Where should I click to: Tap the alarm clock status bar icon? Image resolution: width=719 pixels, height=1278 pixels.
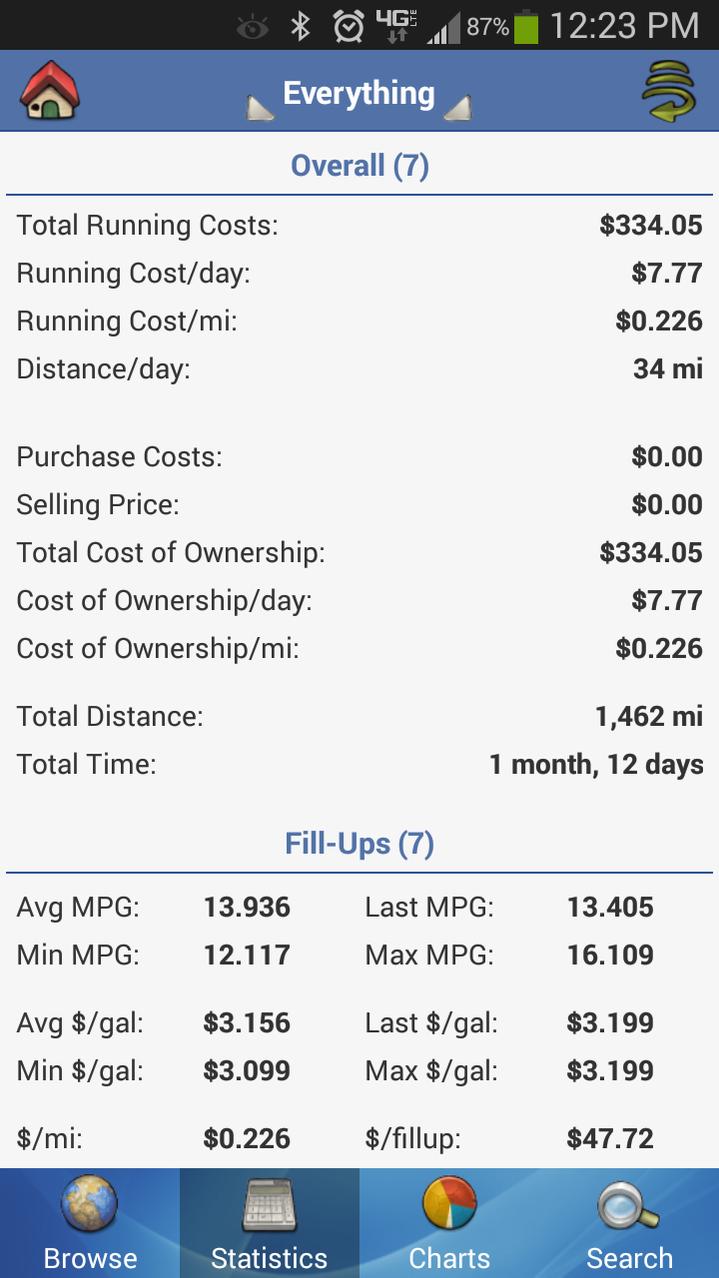[348, 25]
